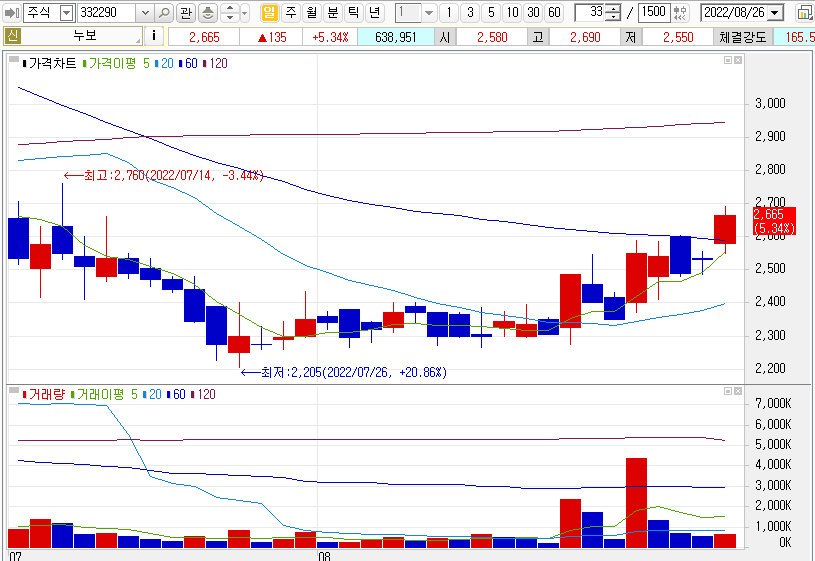This screenshot has width=815, height=561.
Task: Click the low price 2,550 value
Action: click(678, 37)
